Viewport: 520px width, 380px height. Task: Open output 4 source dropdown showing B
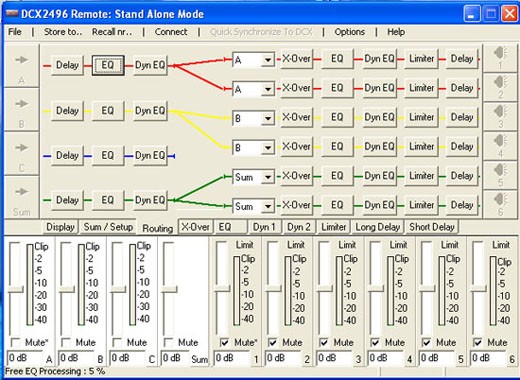[268, 147]
